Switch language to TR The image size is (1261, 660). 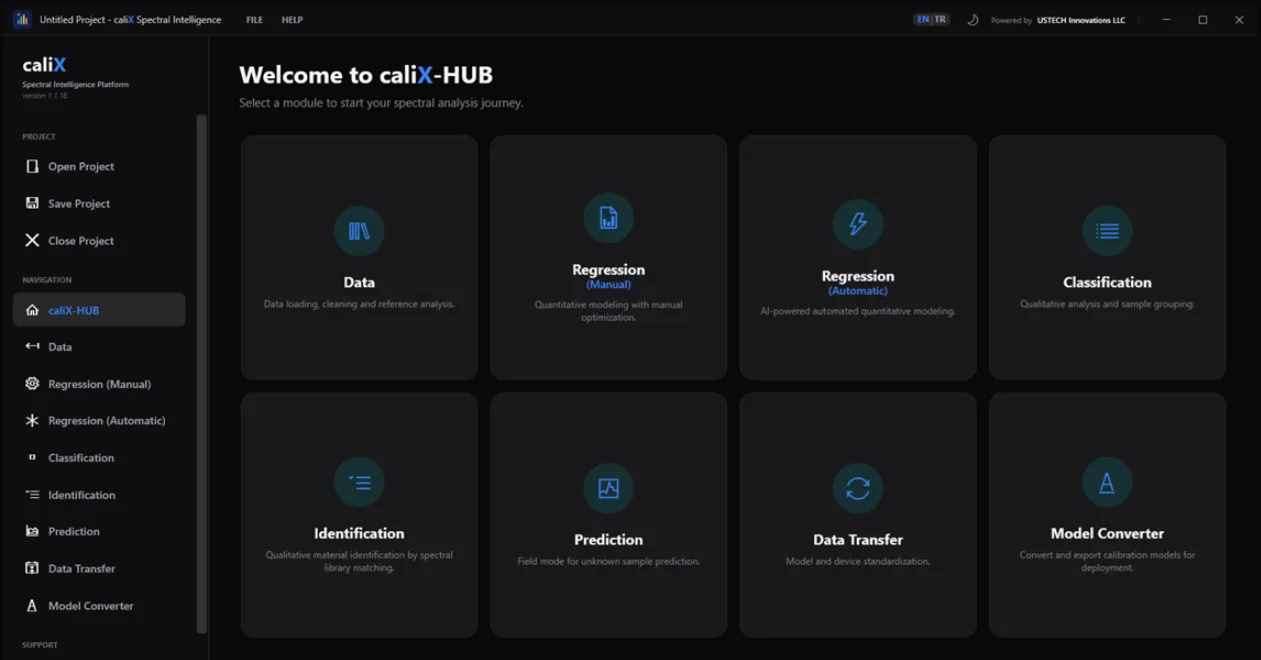tap(940, 19)
